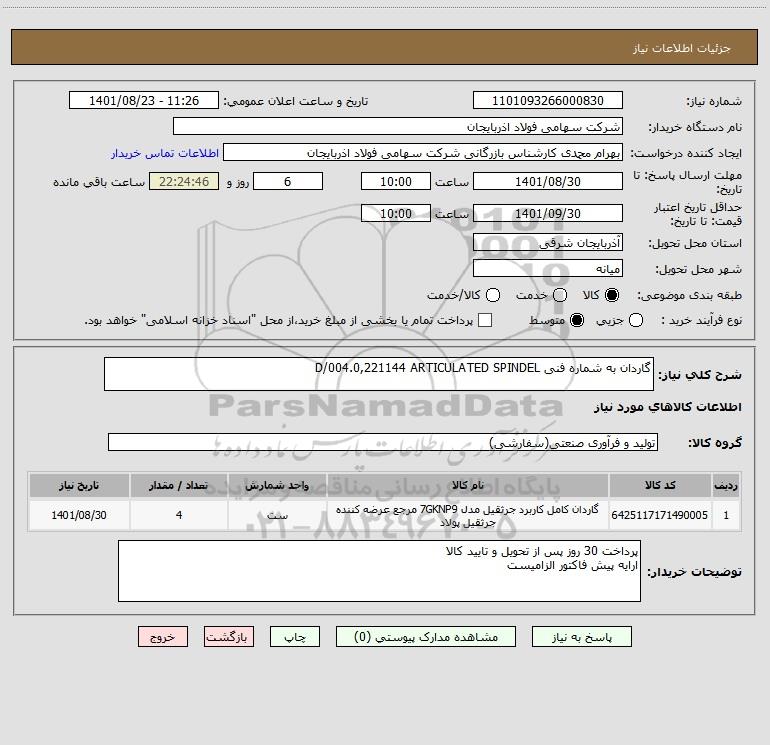Click the product name cell گاردان کامل
This screenshot has width=770, height=745.
(468, 515)
